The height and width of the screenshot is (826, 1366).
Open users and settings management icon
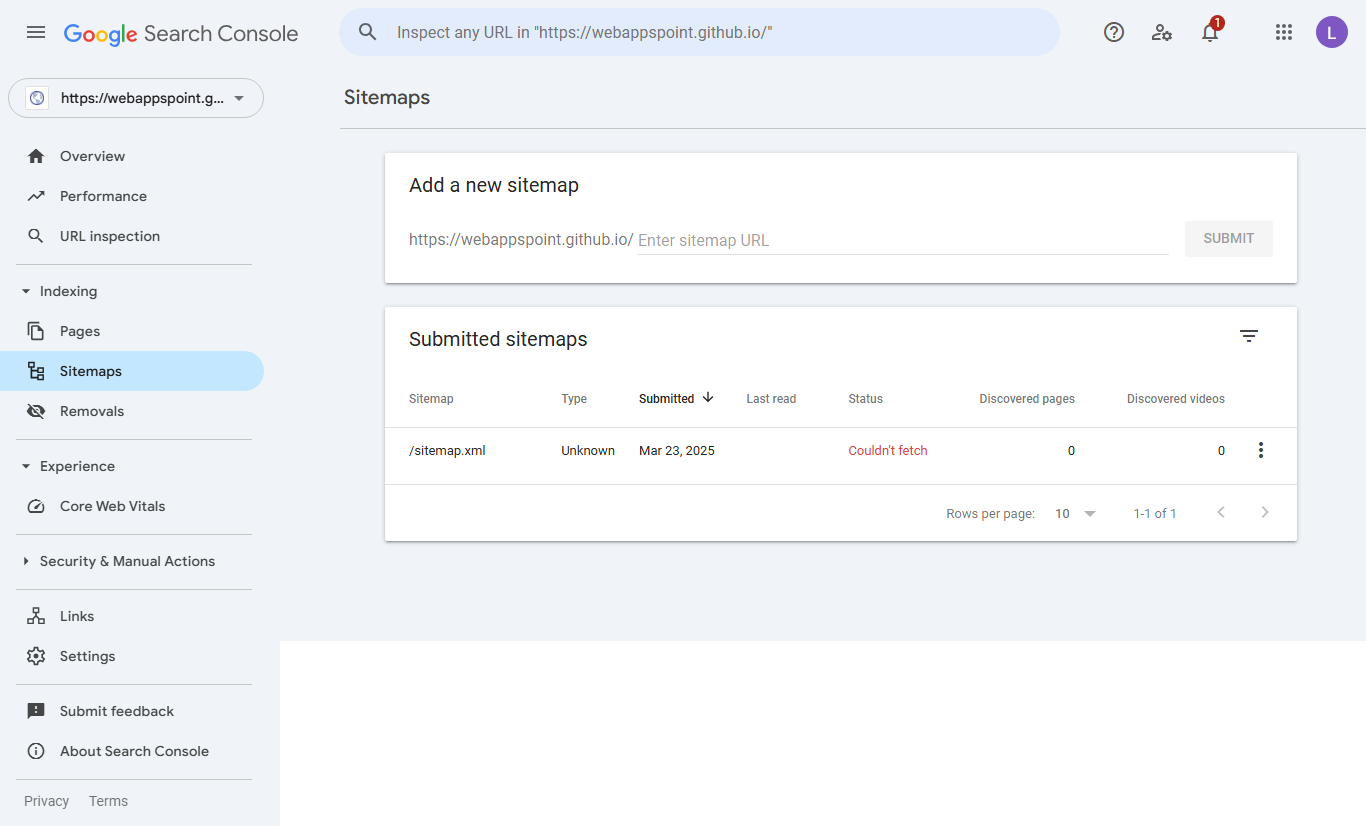[x=1161, y=32]
